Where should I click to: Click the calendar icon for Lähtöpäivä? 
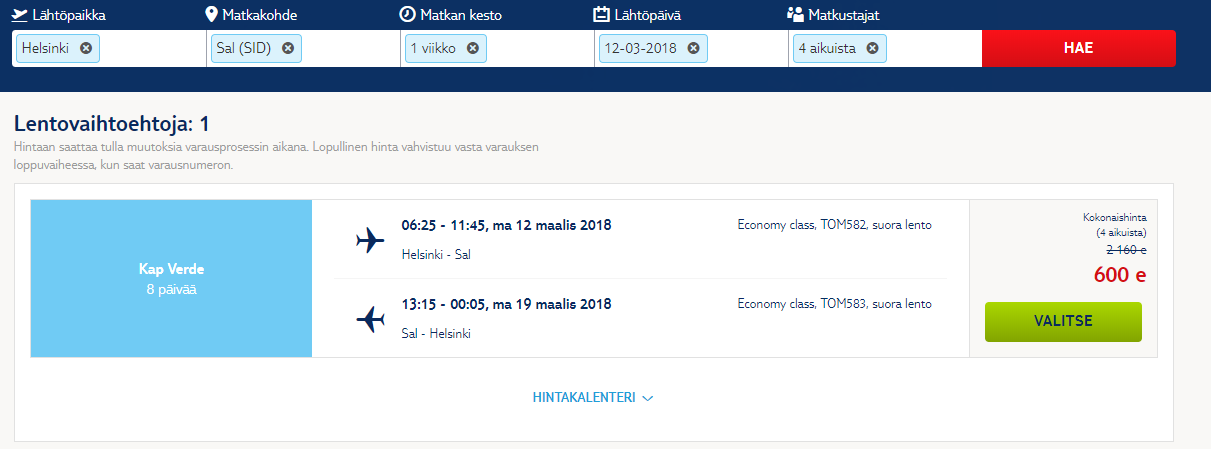click(x=601, y=15)
